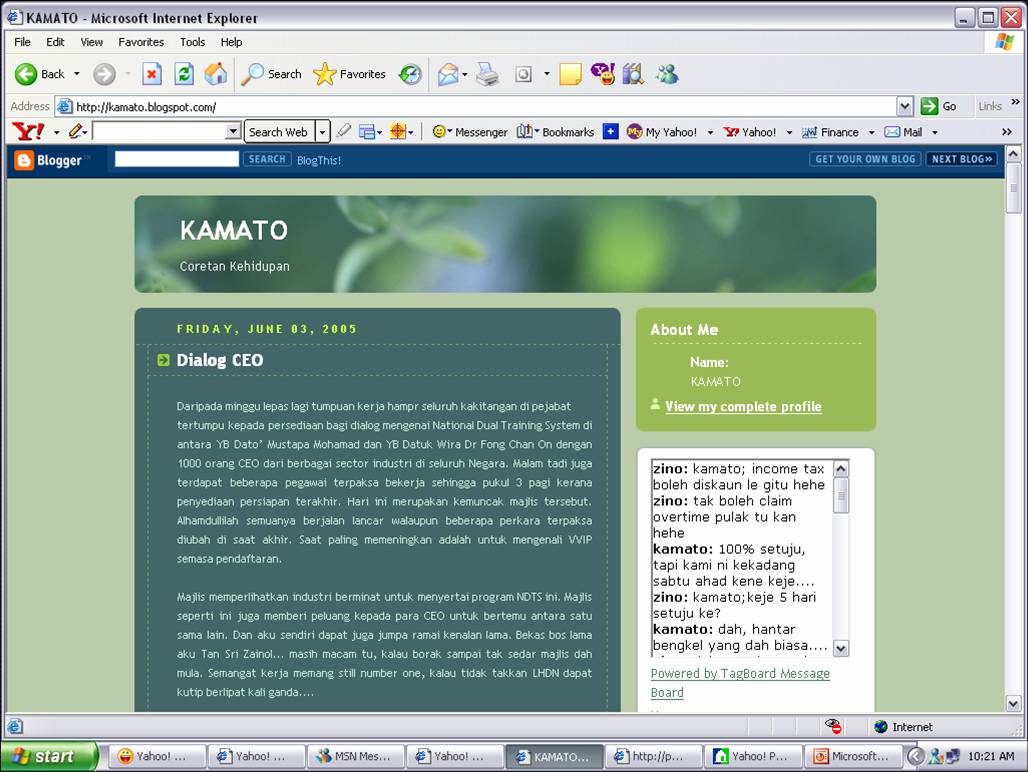Open the Favorites star toolbar button

click(349, 74)
